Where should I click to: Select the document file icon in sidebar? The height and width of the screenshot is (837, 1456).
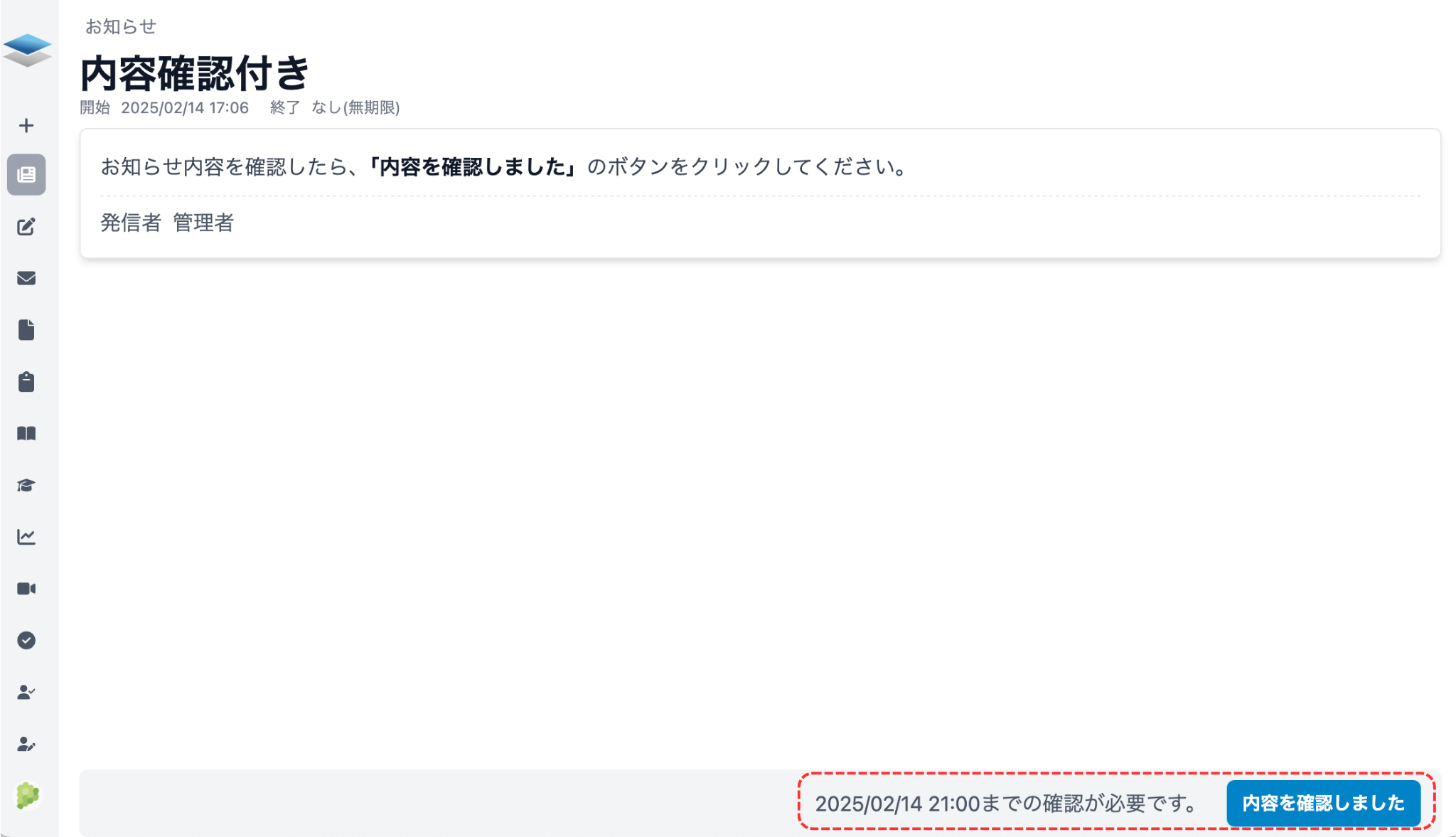[27, 330]
